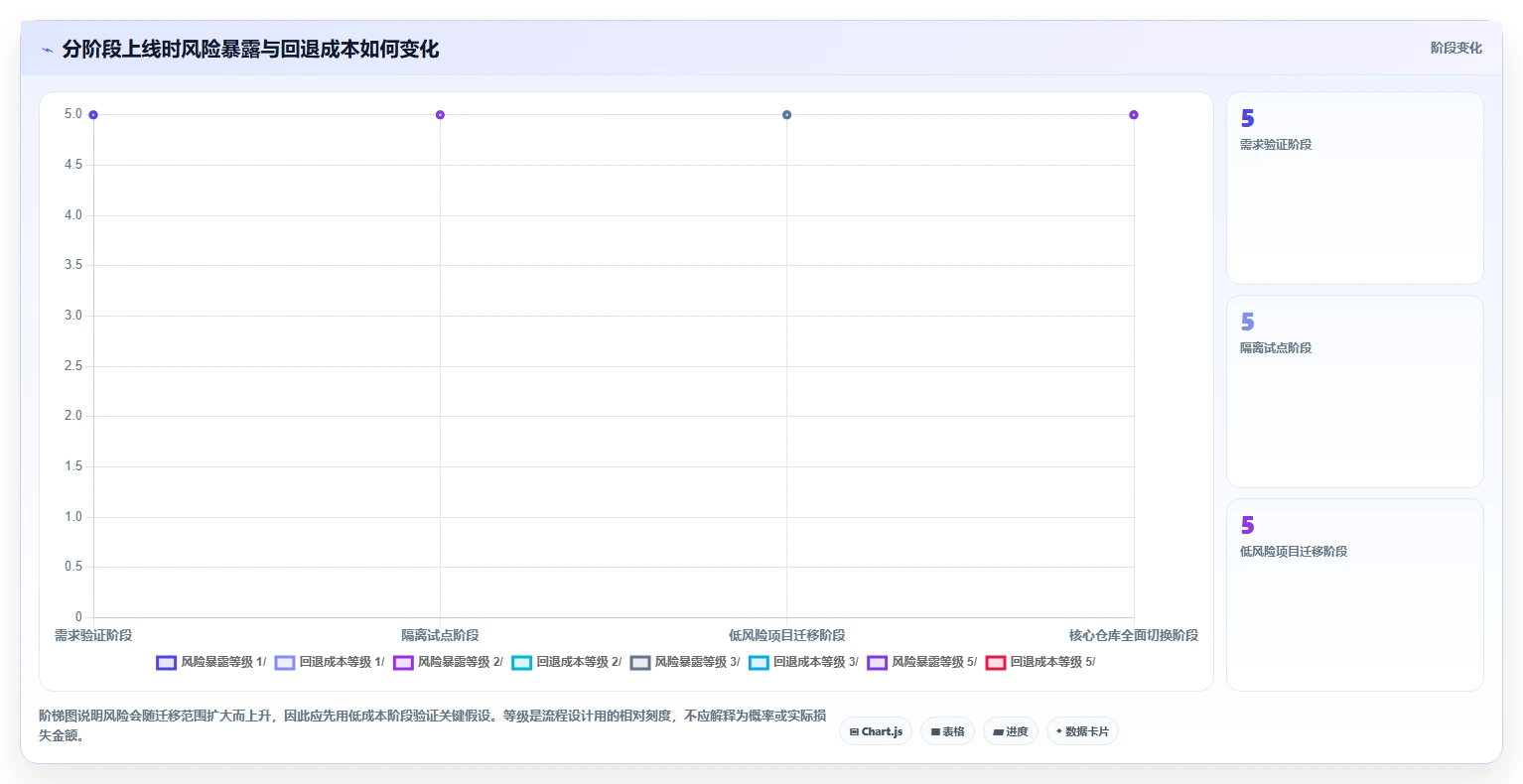Click the 3.5 y-axis tick label

click(x=73, y=265)
